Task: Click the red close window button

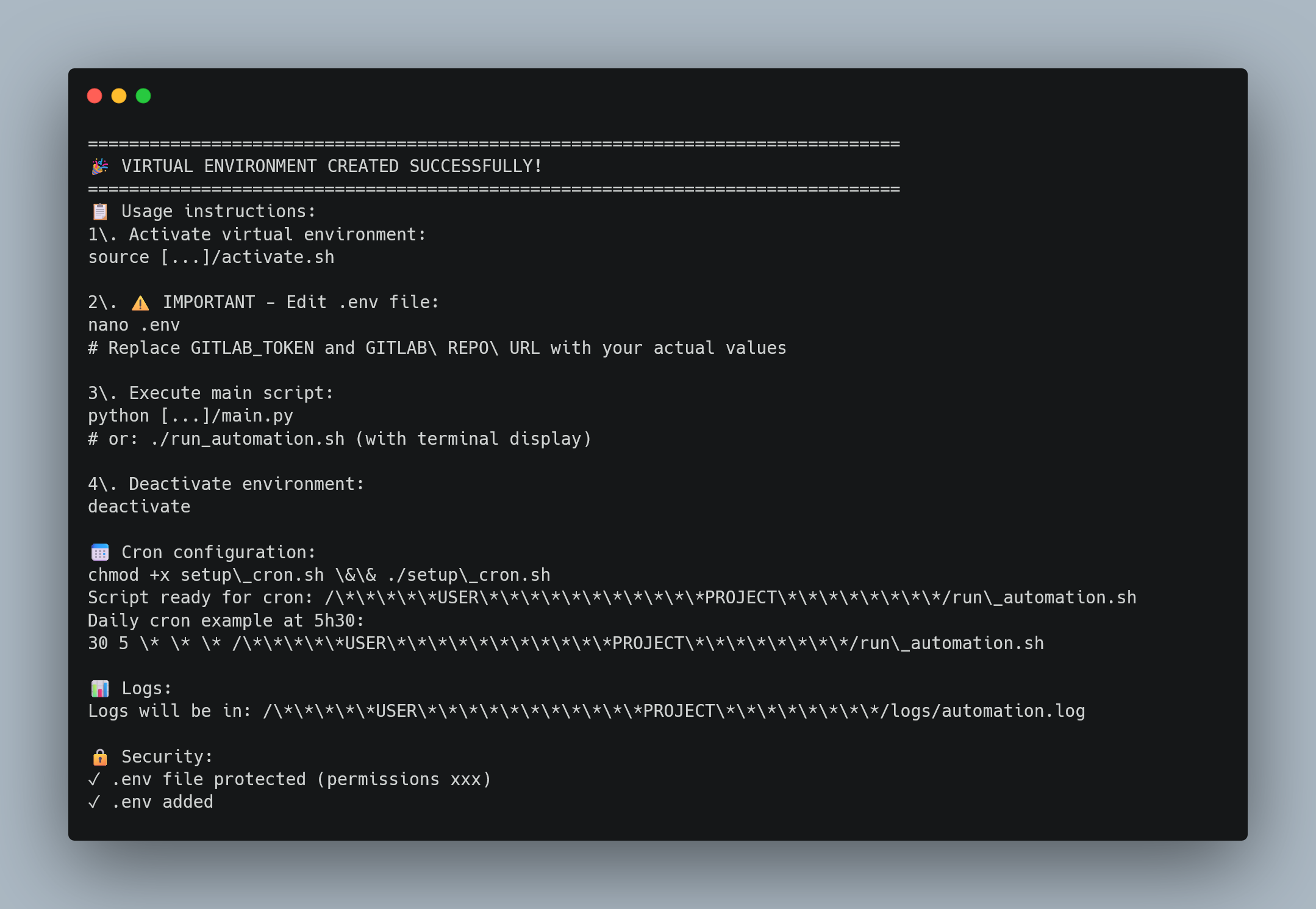Action: click(95, 96)
